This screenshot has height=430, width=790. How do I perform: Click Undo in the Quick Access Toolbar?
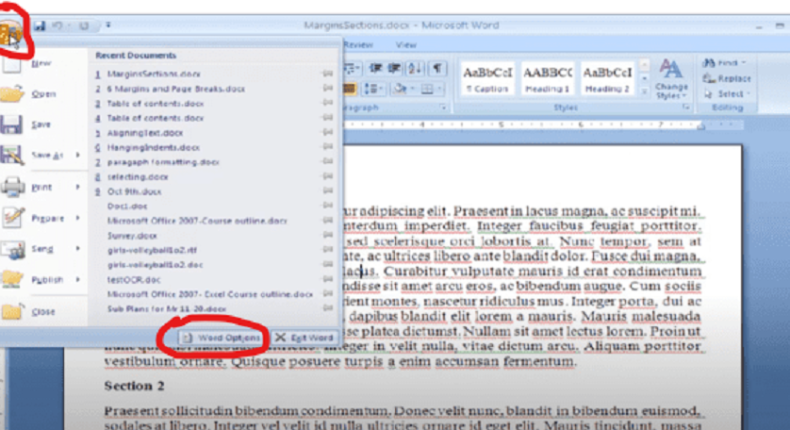pyautogui.click(x=57, y=25)
